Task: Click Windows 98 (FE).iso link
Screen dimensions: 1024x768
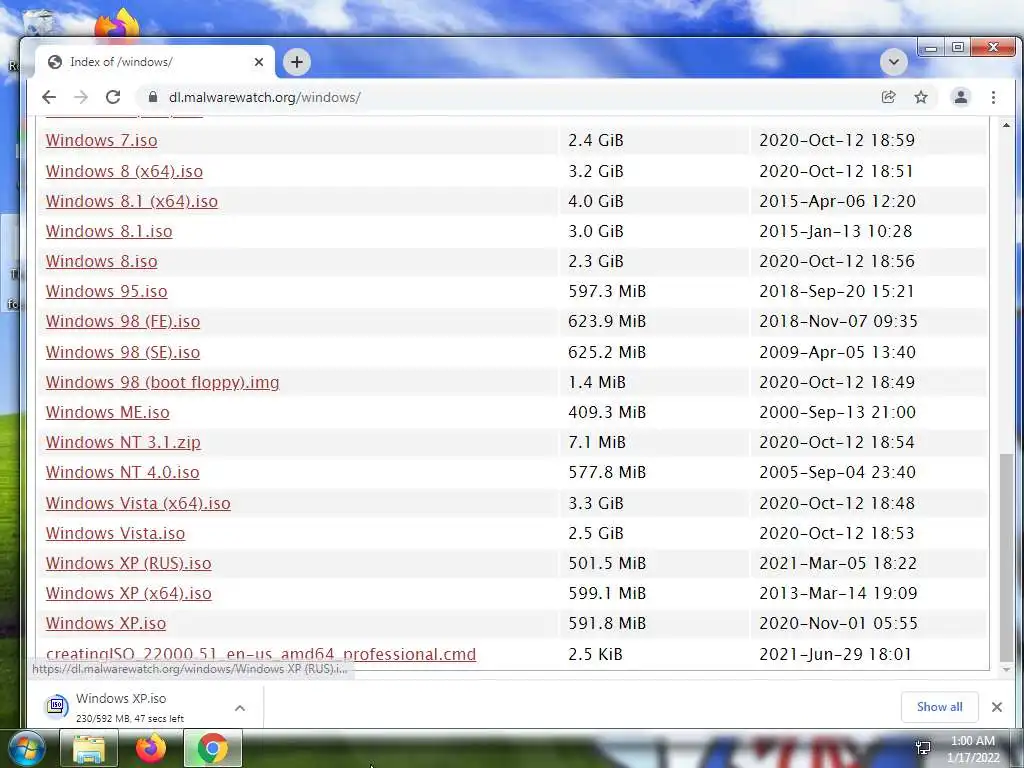Action: [123, 321]
